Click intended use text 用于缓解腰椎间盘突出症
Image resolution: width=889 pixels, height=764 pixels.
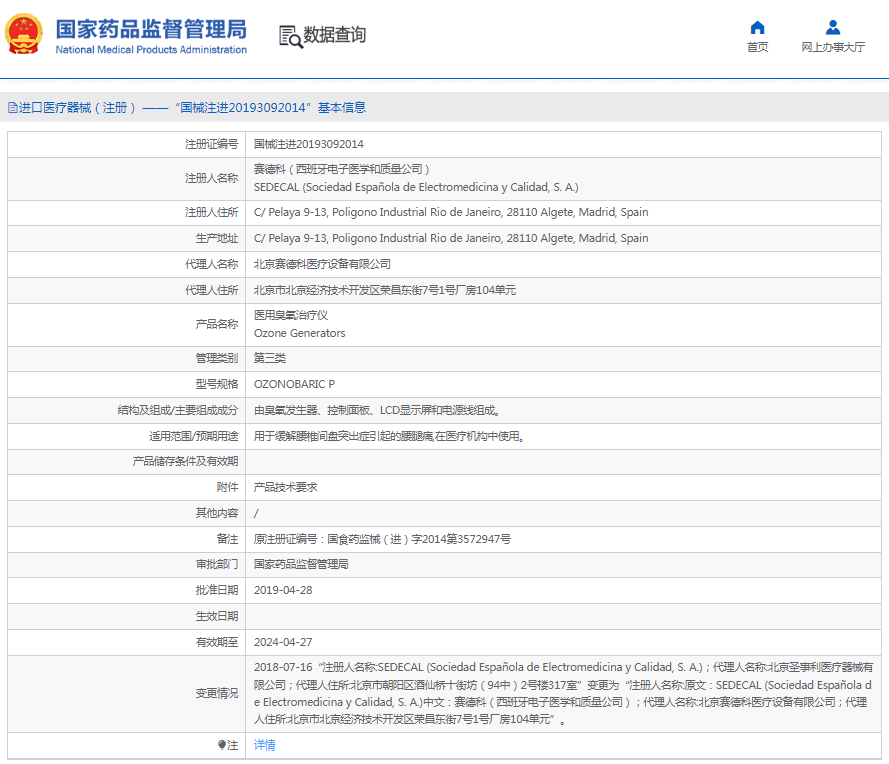click(x=390, y=436)
